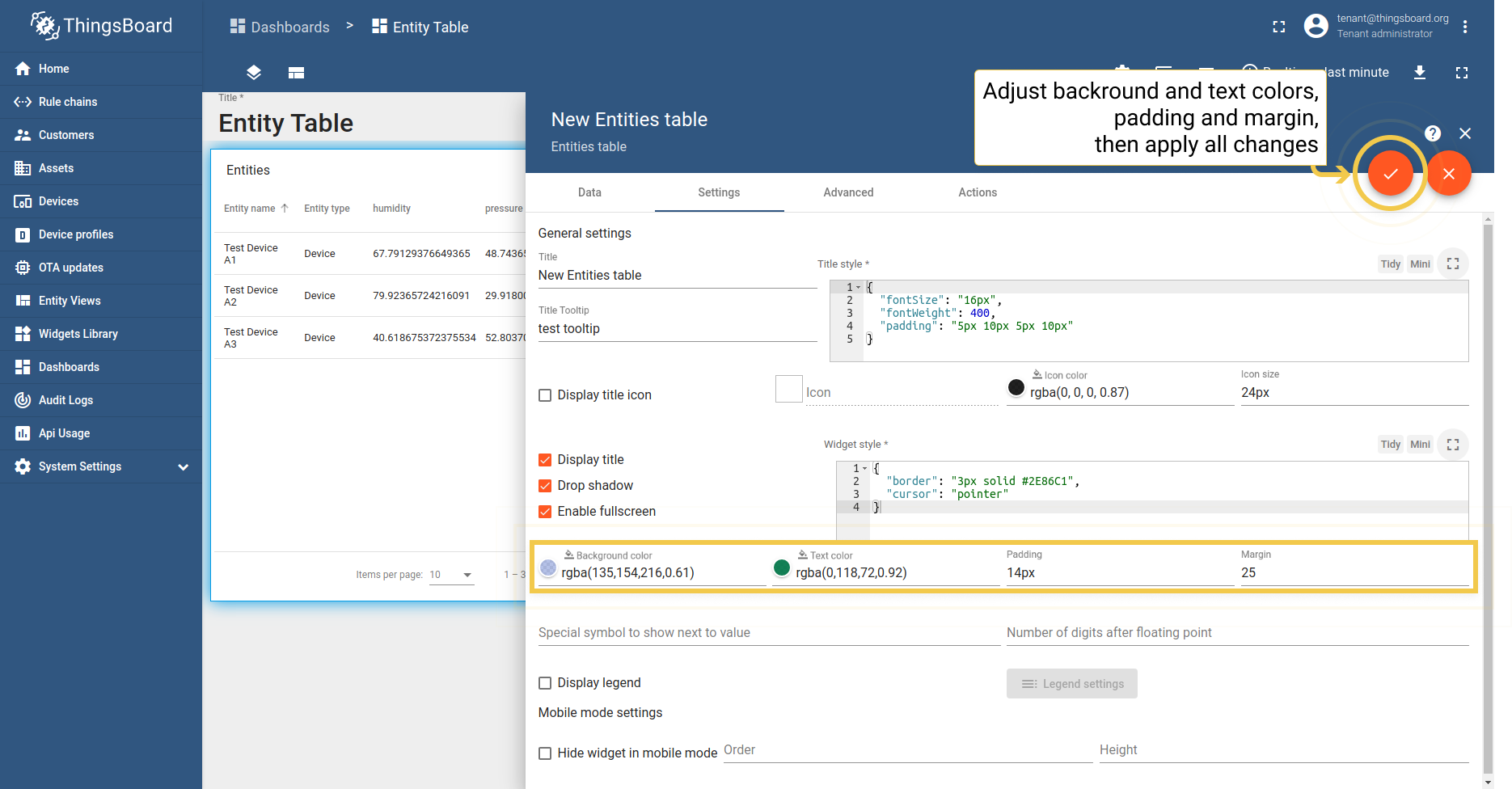Viewport: 1512px width, 789px height.
Task: Open widget editor help icon
Action: point(1432,133)
